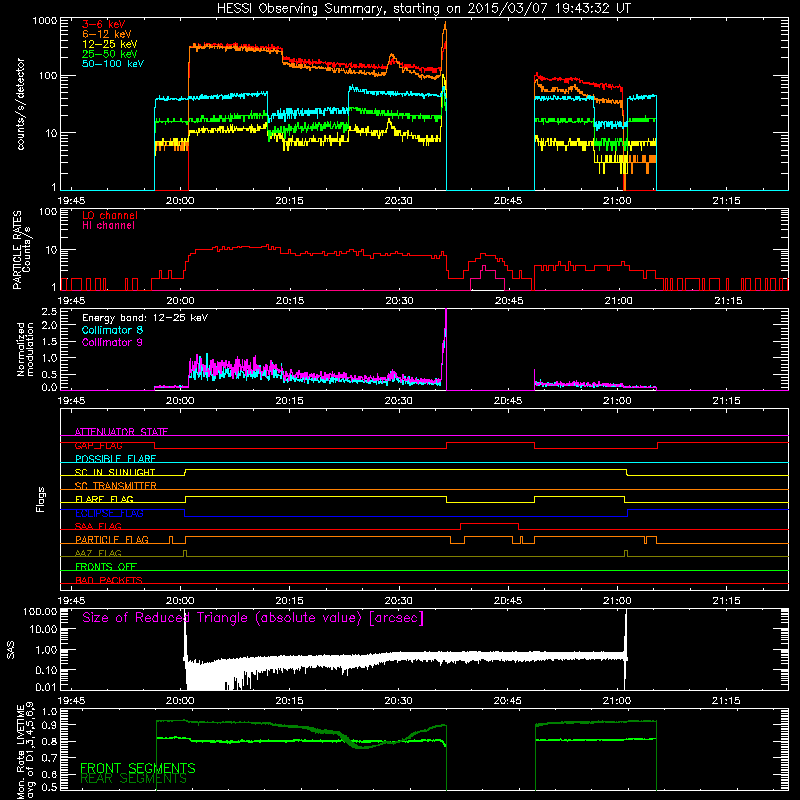
Task: Select the Collimator 8 legend label
Action: click(112, 330)
